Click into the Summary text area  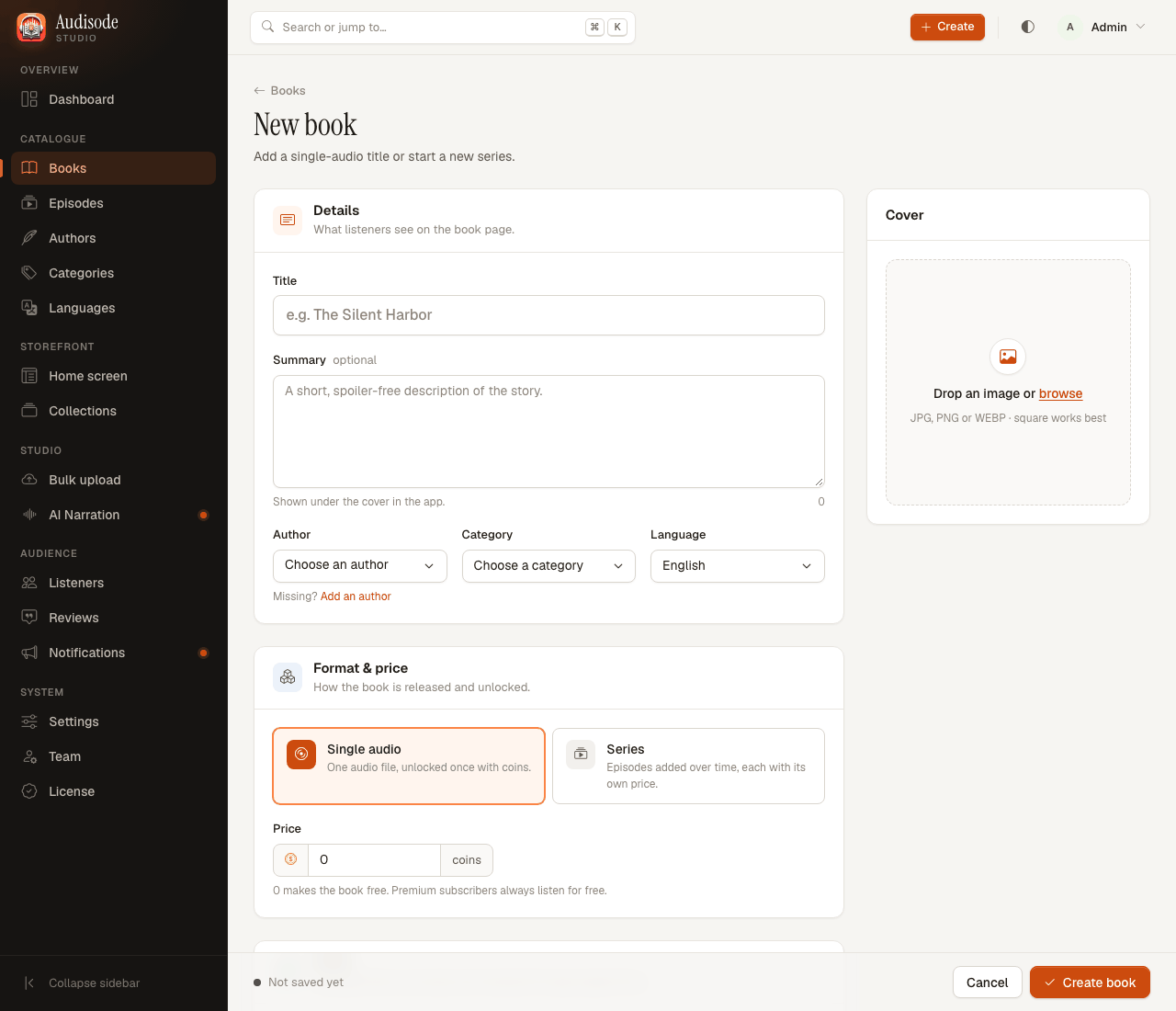[548, 431]
